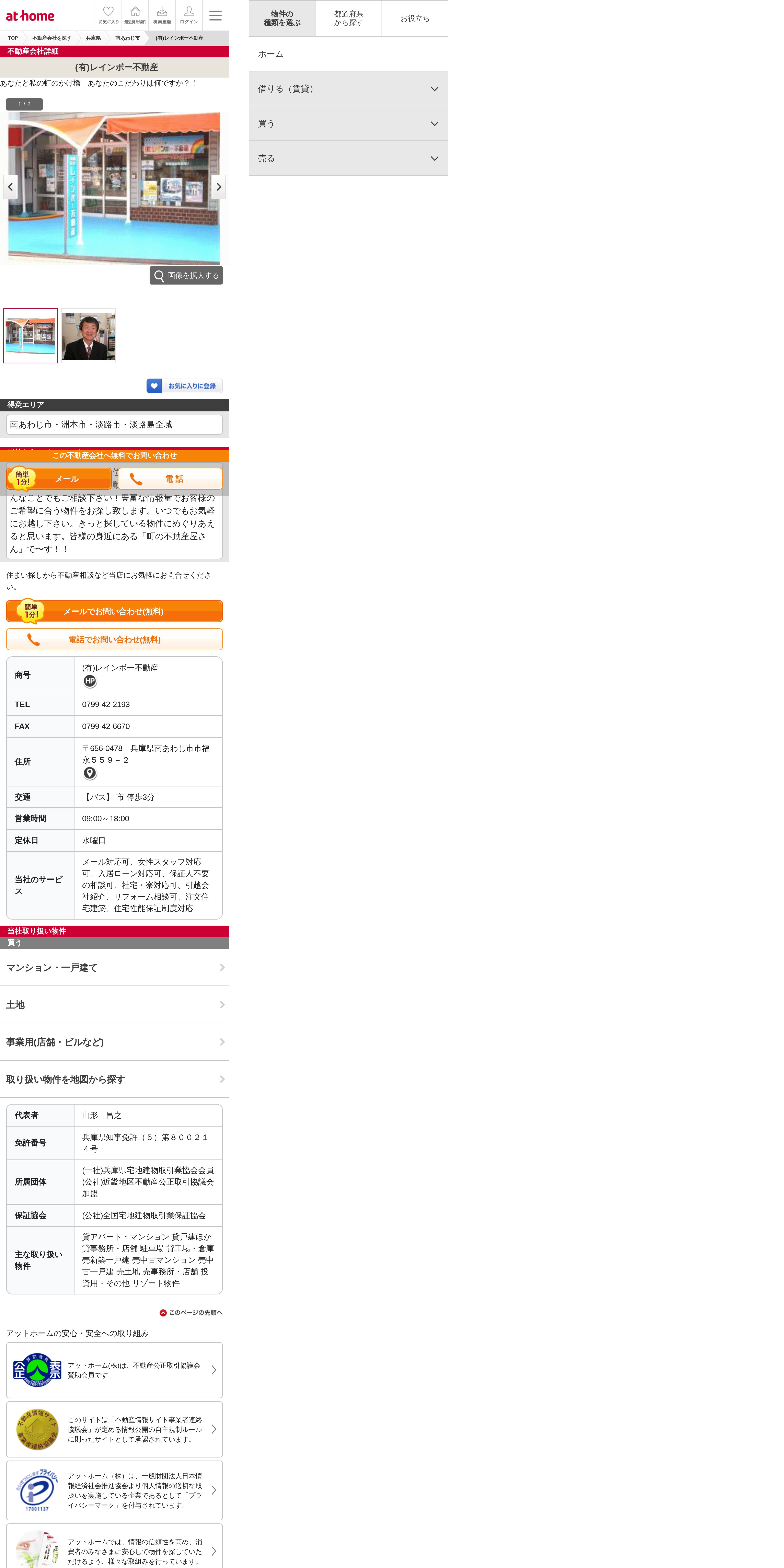The width and height of the screenshot is (784, 1568).
Task: Switch to 都道府県から探す tab
Action: pyautogui.click(x=349, y=18)
